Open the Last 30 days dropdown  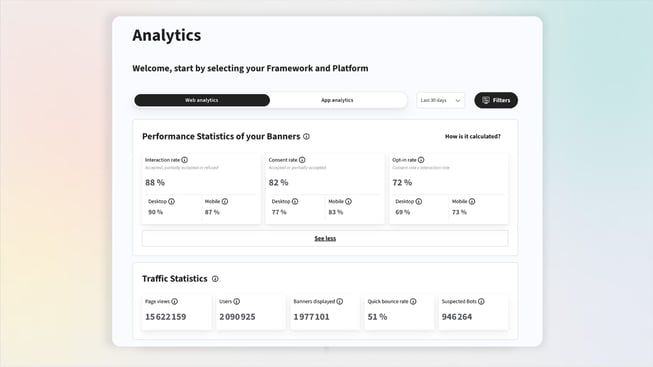441,100
